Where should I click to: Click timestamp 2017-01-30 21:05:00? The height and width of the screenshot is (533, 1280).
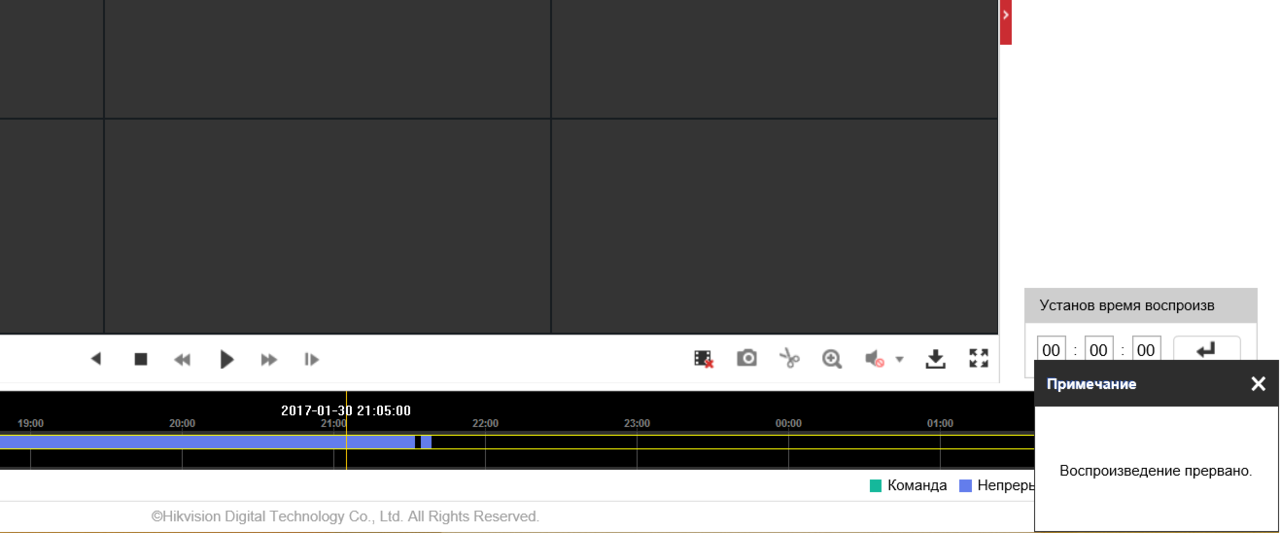[x=346, y=410]
